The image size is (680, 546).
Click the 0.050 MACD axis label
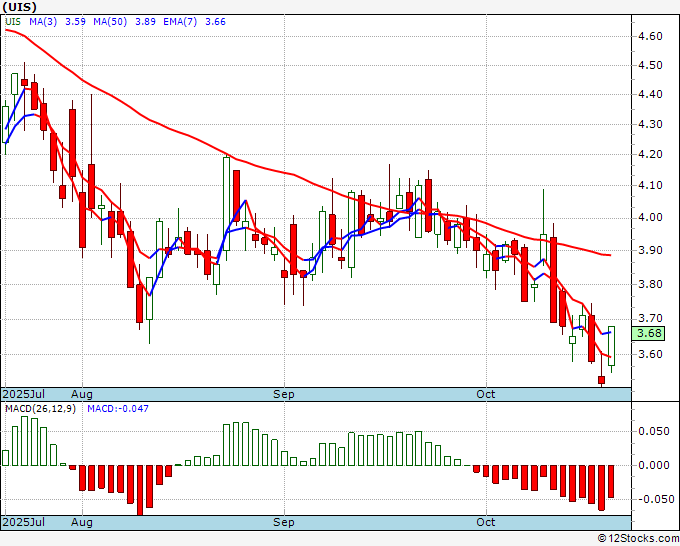tap(654, 431)
